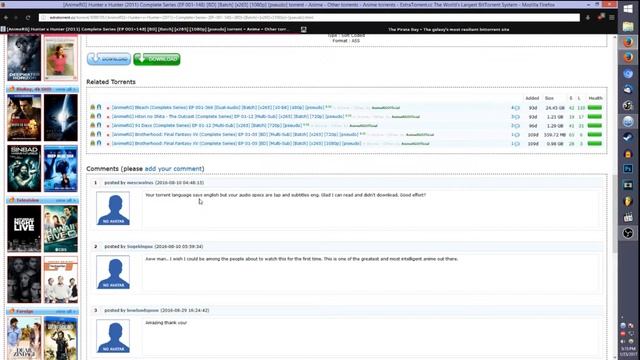640x360 pixels.
Task: Click the 'add your comment' link
Action: click(x=173, y=169)
